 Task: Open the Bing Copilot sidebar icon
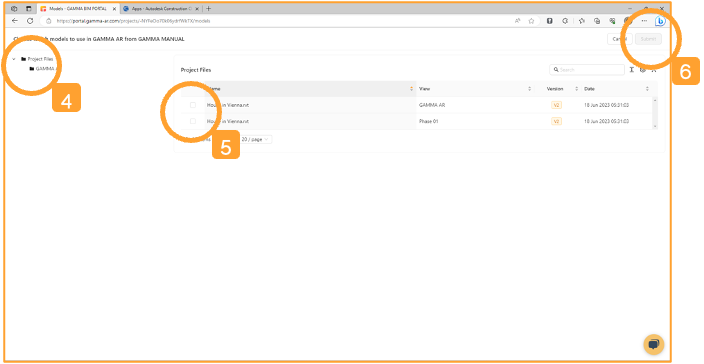point(660,21)
